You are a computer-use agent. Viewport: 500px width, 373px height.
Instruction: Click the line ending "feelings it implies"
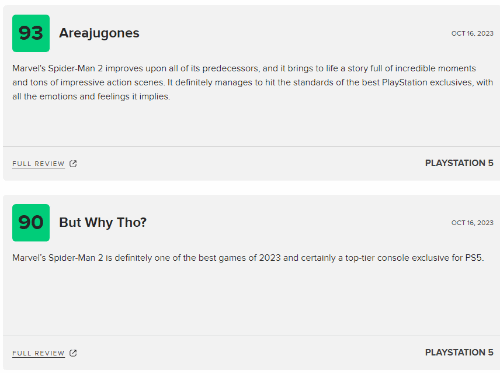point(91,97)
